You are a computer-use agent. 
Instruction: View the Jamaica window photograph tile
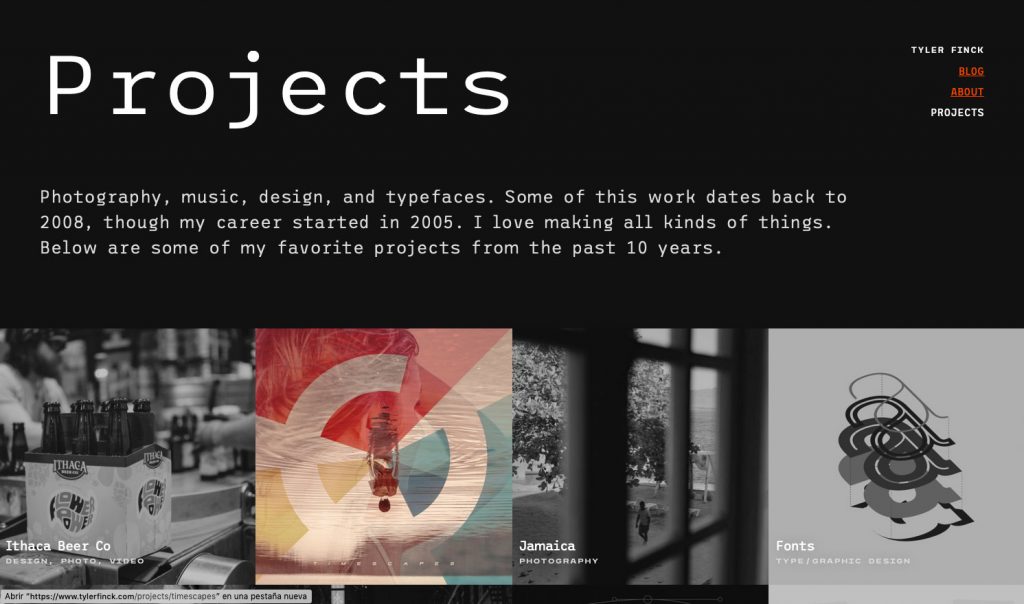coord(640,456)
